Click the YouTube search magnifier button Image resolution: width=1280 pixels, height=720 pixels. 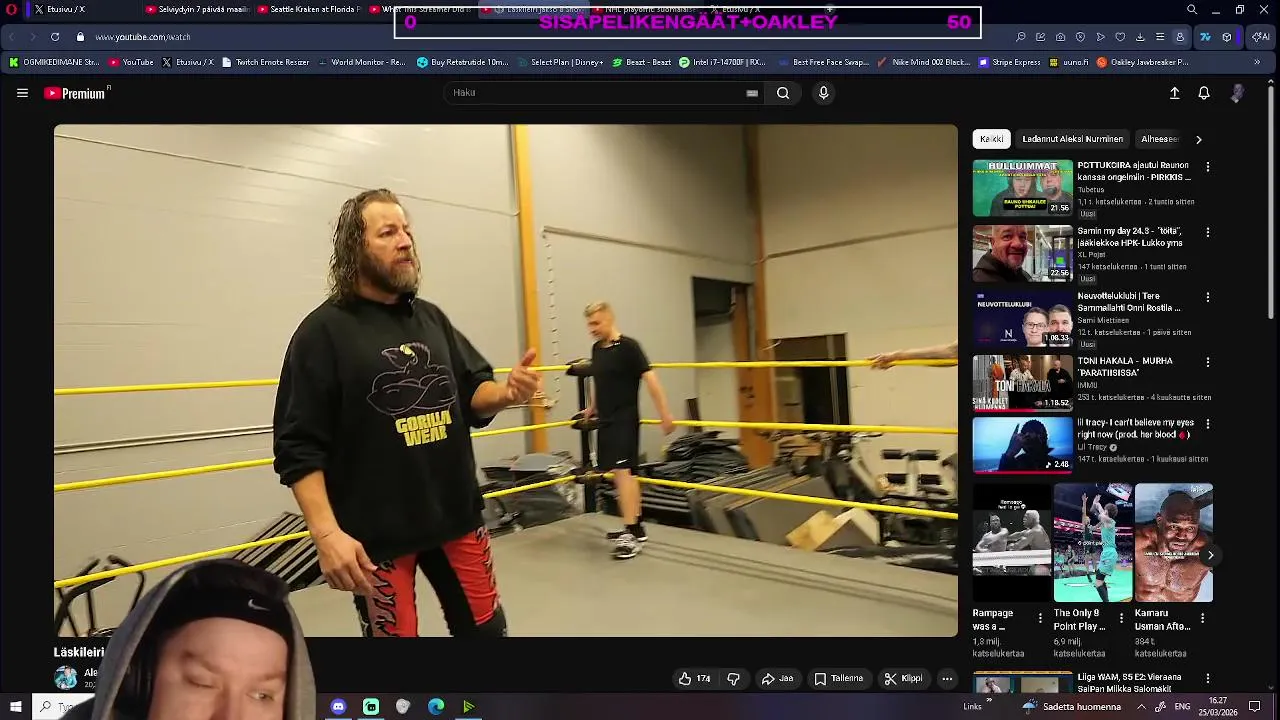(x=783, y=93)
